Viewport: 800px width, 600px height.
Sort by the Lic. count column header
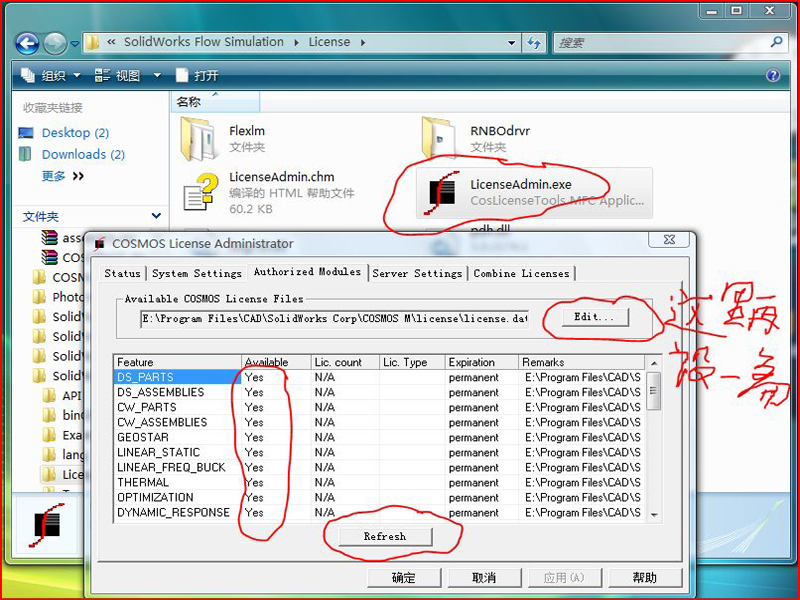[345, 362]
